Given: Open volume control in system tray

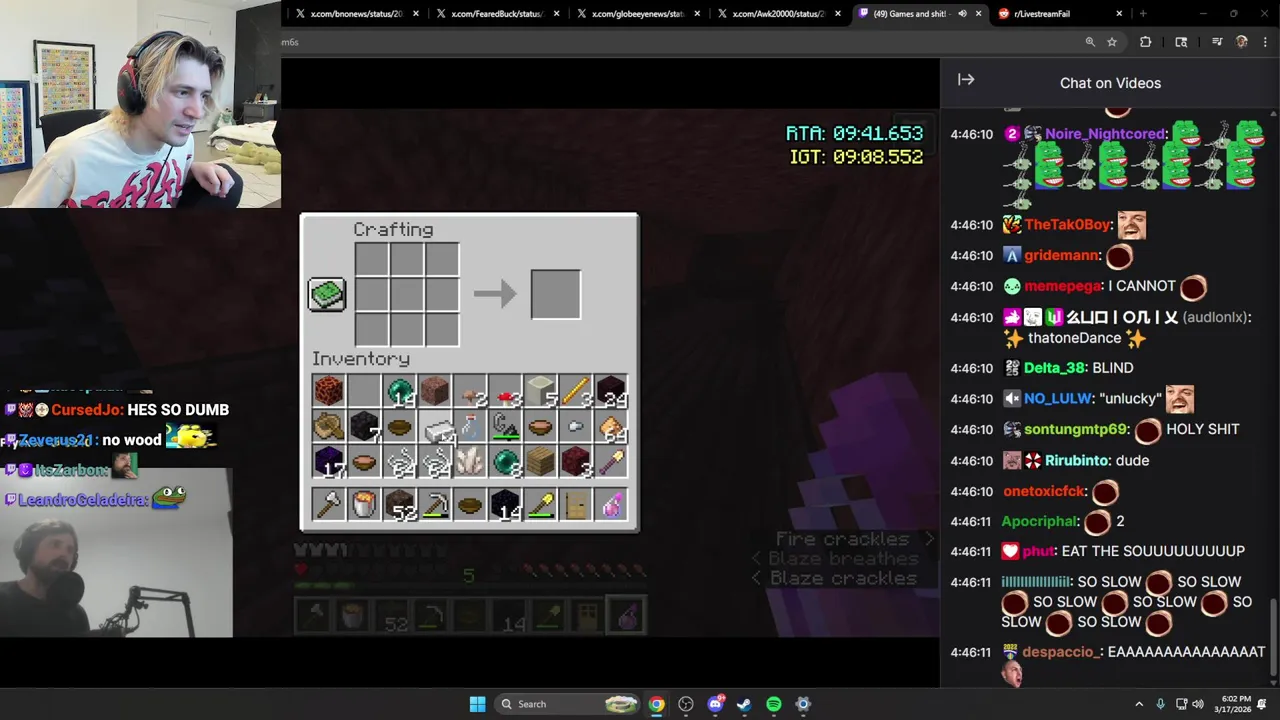Looking at the screenshot, I should coord(1198,704).
